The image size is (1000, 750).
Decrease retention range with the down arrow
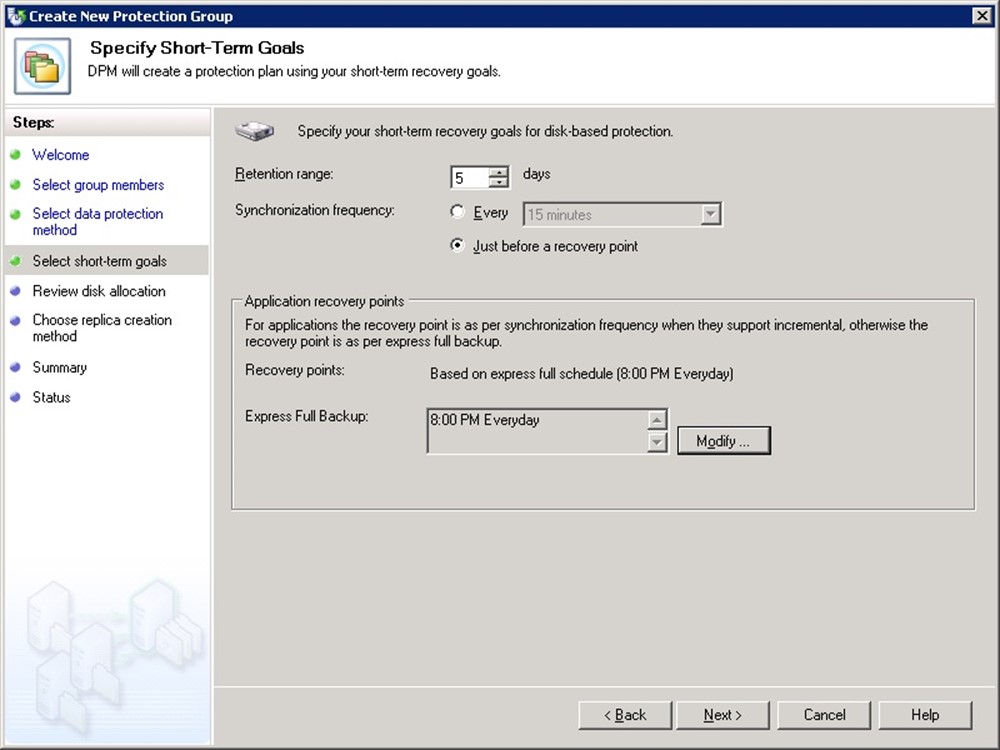499,183
